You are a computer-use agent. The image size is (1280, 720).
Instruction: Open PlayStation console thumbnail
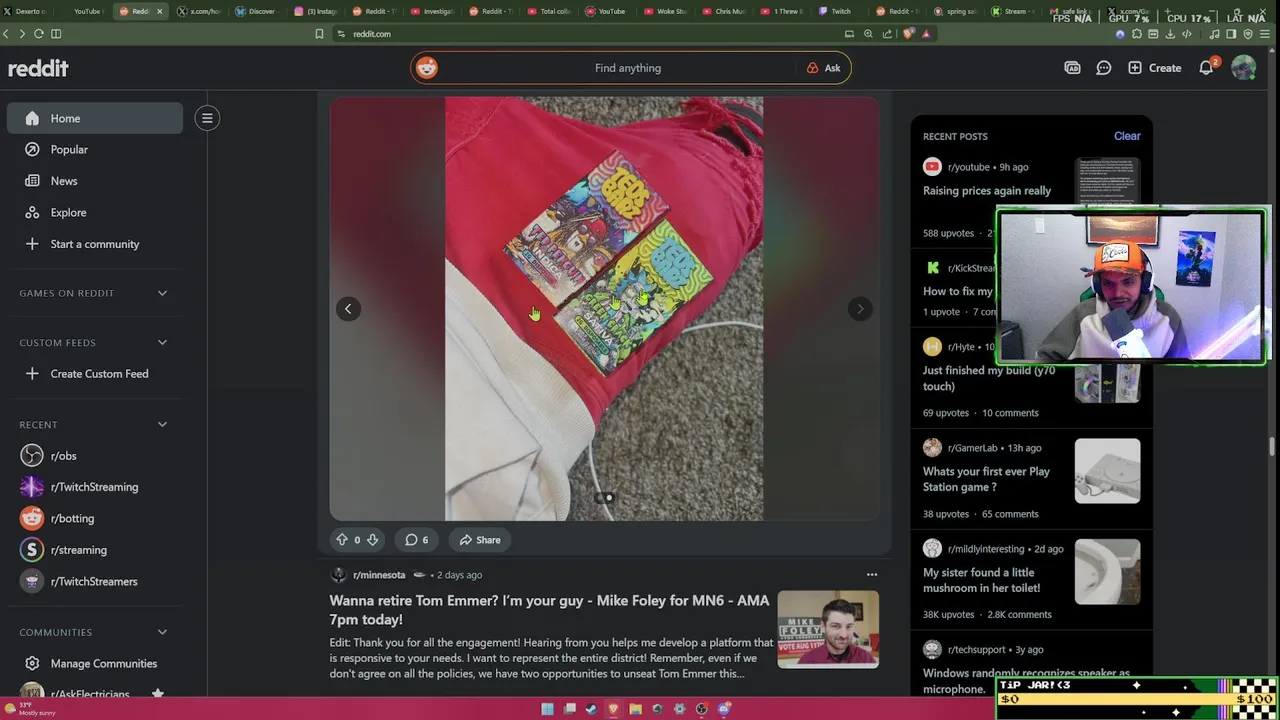tap(1107, 471)
